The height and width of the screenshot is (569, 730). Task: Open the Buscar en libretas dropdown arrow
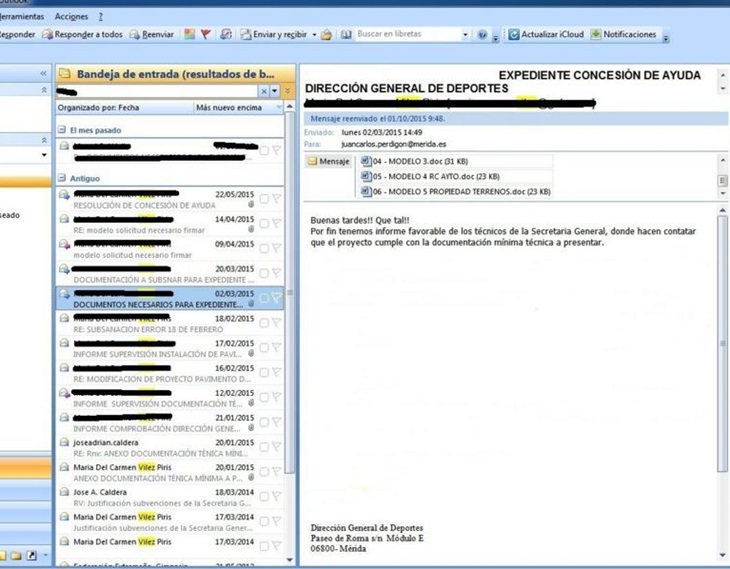[465, 34]
